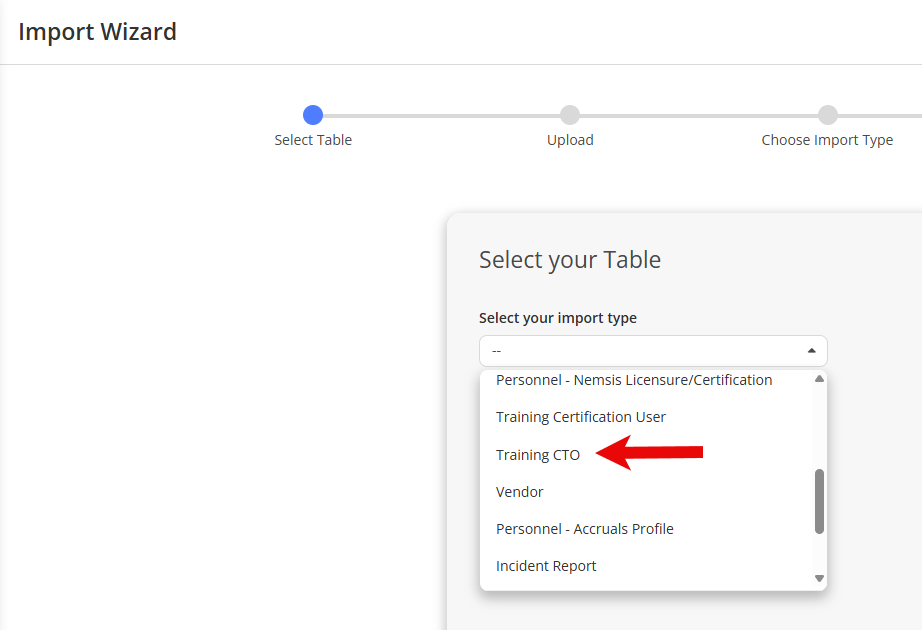922x630 pixels.
Task: Go to Choose Import Type step label
Action: pos(827,140)
